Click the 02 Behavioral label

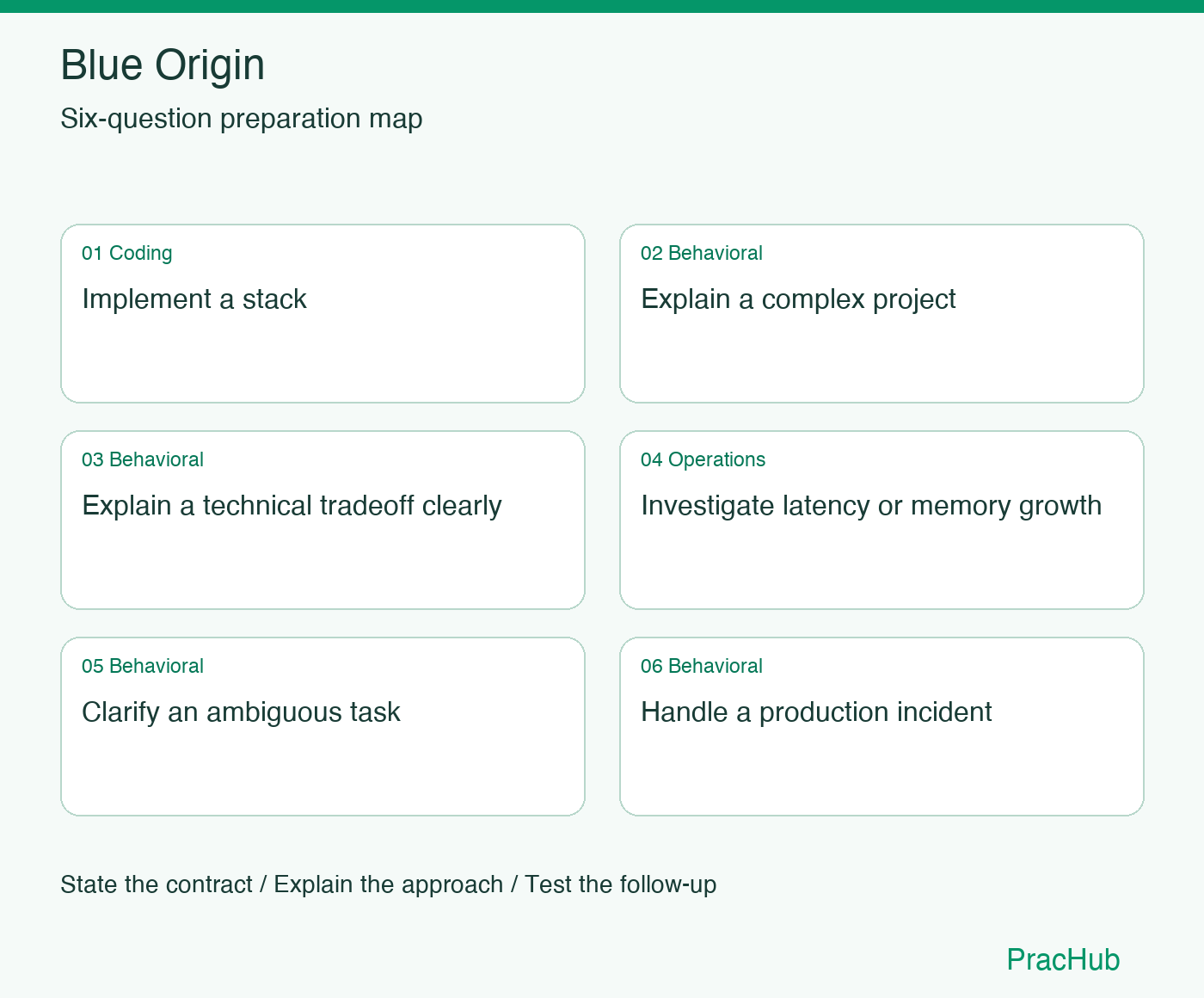[702, 253]
